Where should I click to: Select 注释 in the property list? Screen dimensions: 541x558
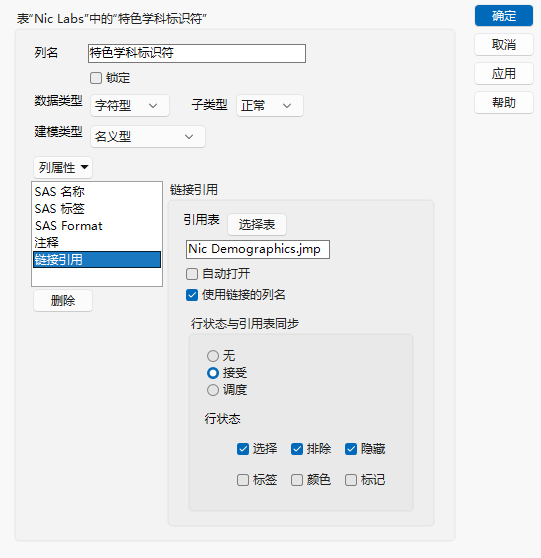pyautogui.click(x=97, y=243)
